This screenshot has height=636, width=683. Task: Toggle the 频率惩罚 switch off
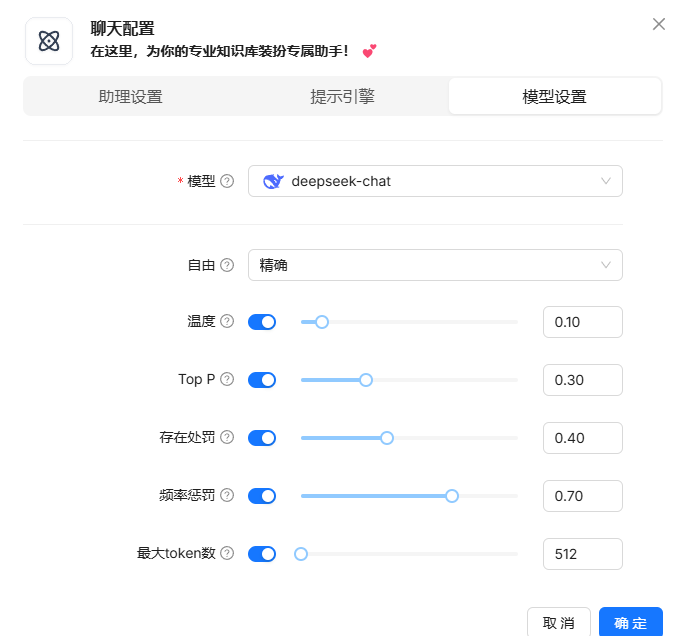click(x=262, y=496)
